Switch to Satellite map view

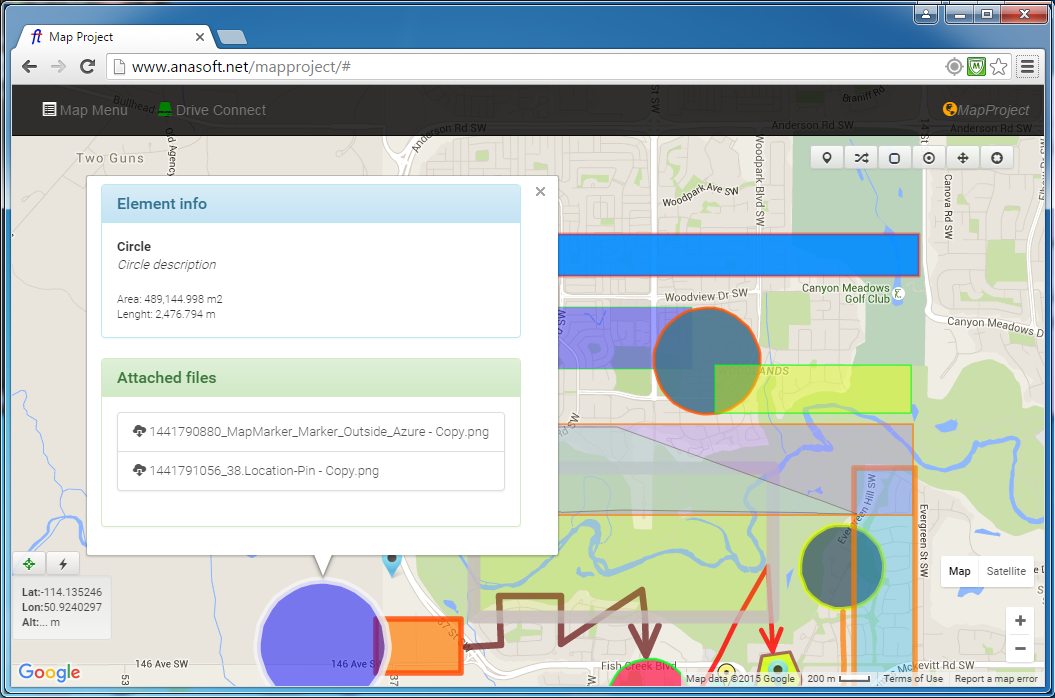(x=1006, y=571)
